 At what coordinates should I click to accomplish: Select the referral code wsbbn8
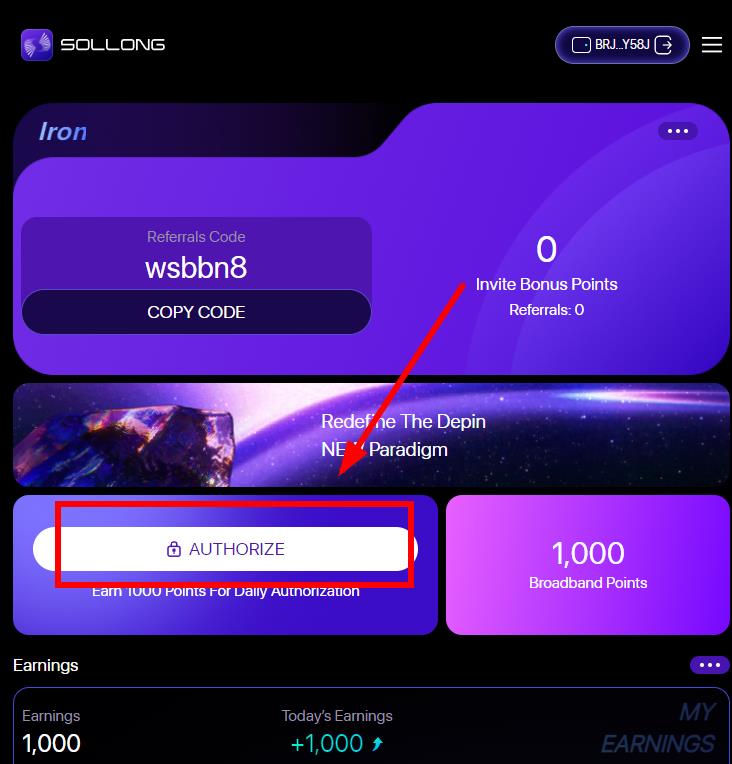tap(196, 267)
